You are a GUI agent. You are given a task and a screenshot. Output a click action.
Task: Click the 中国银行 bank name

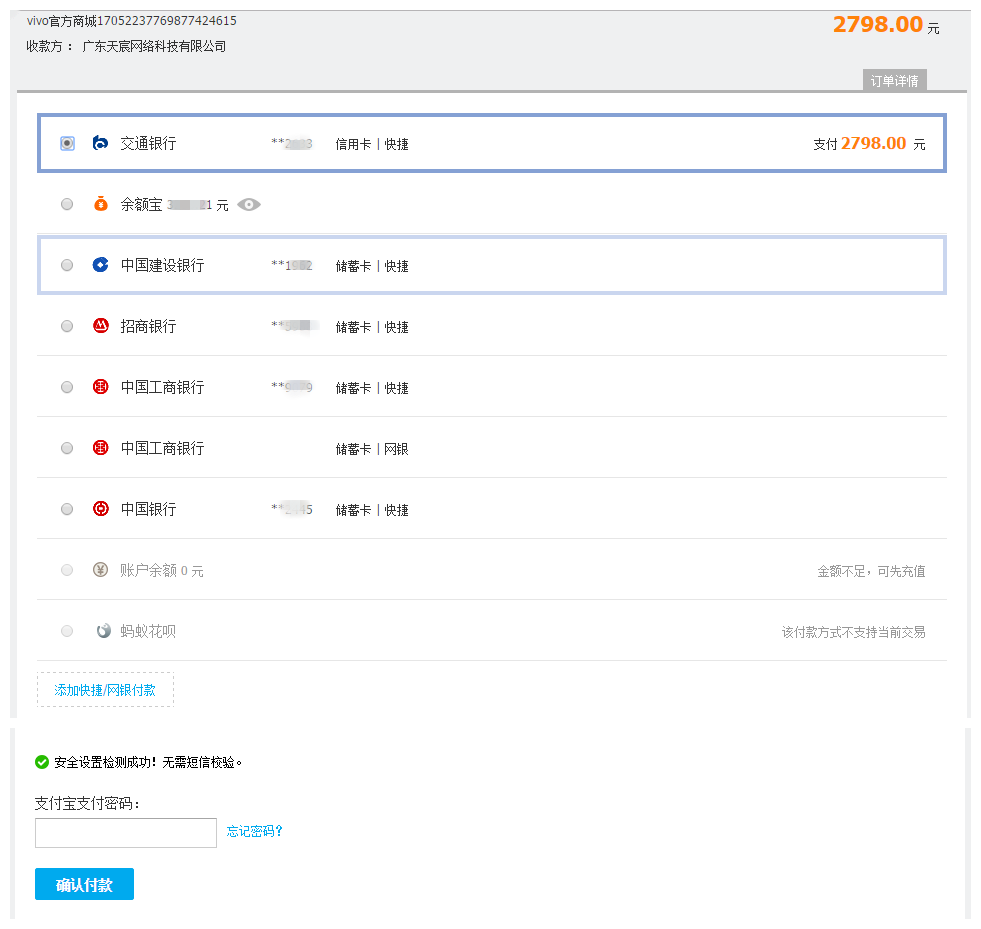pyautogui.click(x=148, y=509)
